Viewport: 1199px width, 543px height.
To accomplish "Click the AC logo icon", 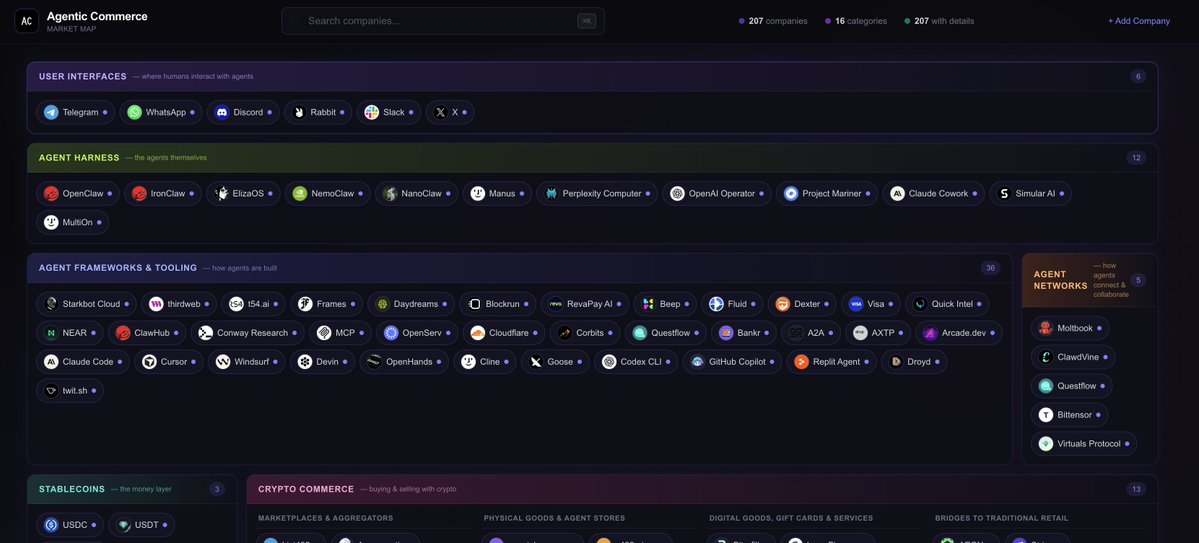I will 27,21.
